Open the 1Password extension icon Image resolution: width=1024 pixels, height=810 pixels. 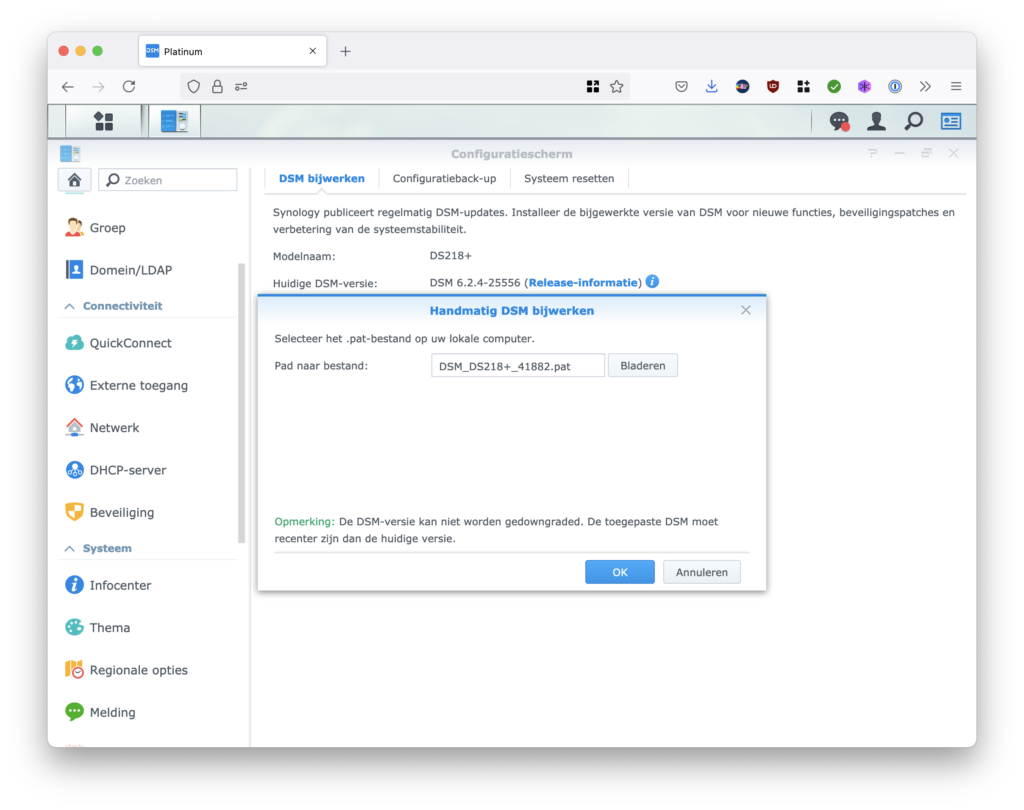tap(895, 86)
